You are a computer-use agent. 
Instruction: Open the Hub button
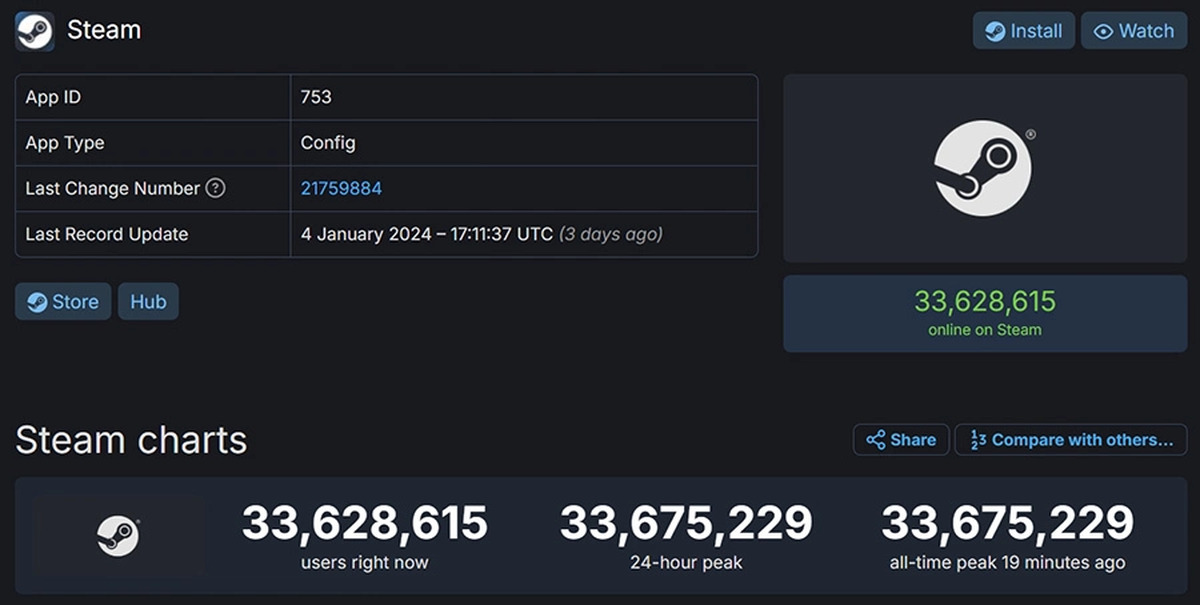coord(148,301)
